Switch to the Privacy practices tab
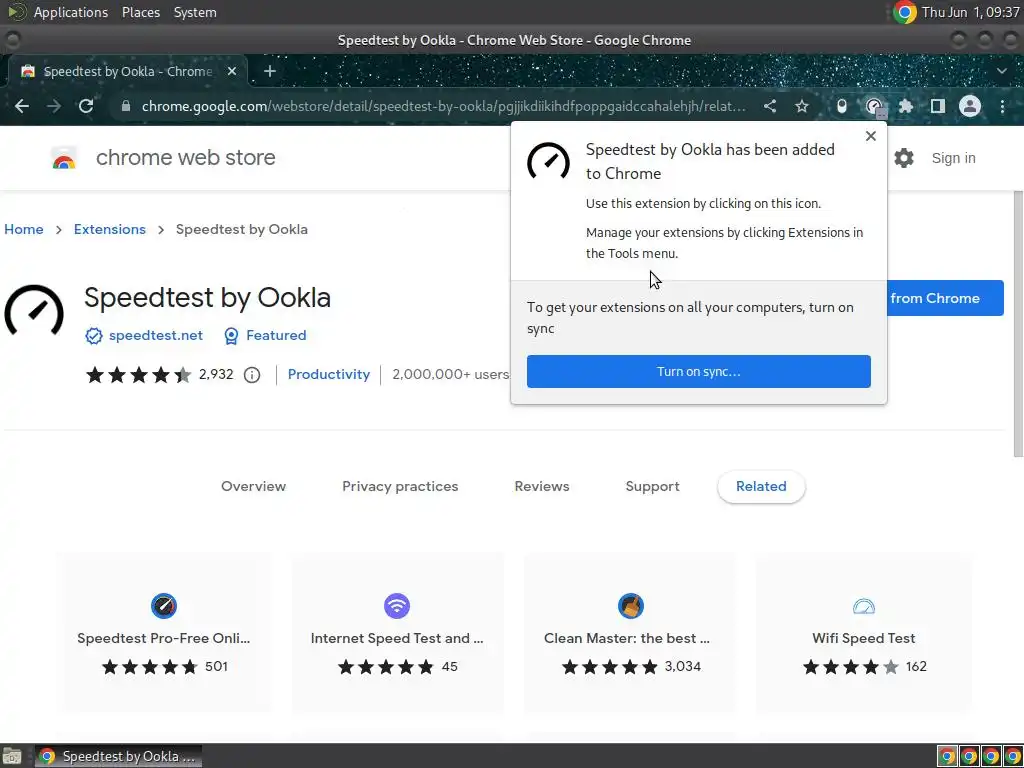1024x768 pixels. [400, 487]
